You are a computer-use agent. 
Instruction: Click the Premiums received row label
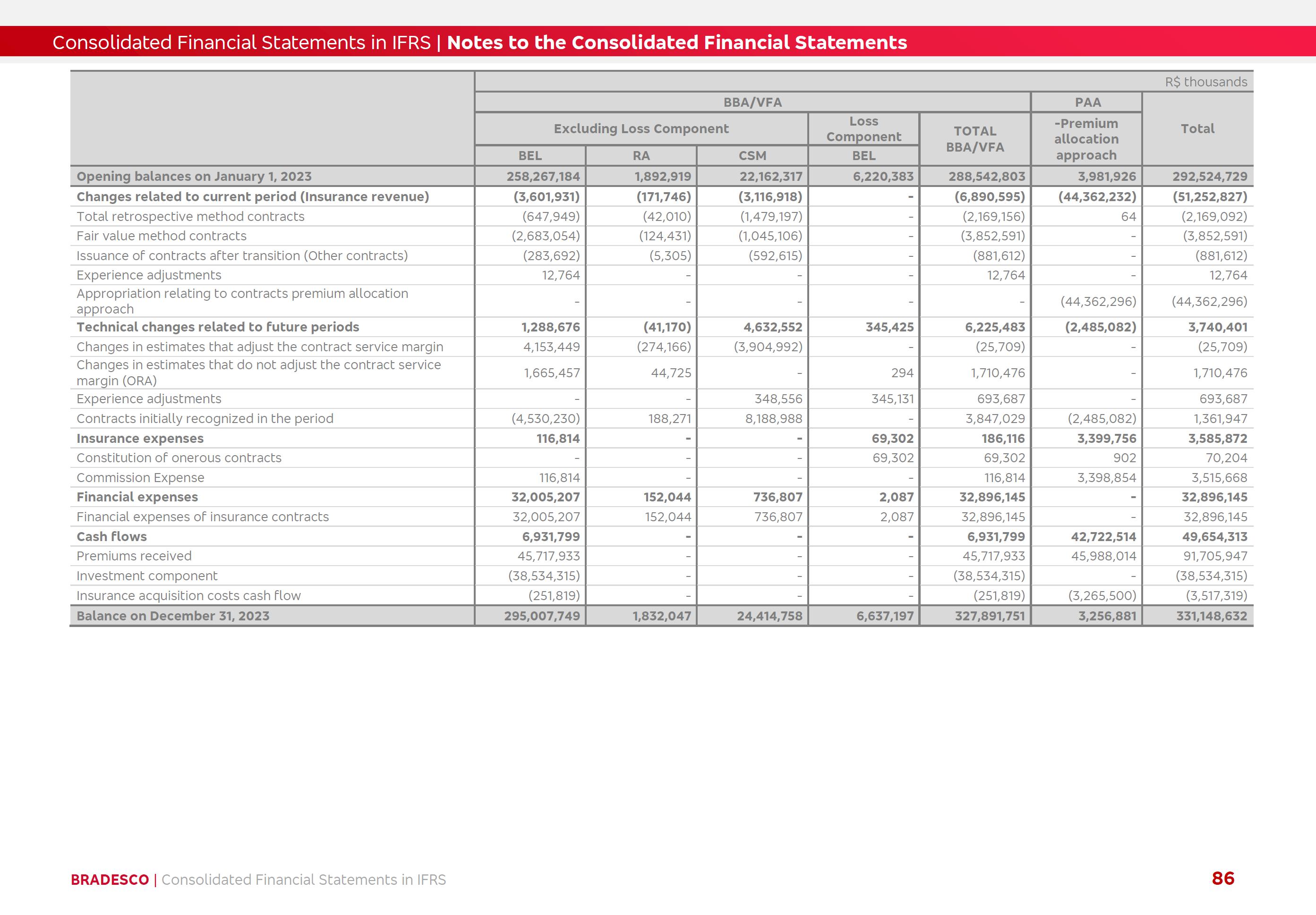134,556
